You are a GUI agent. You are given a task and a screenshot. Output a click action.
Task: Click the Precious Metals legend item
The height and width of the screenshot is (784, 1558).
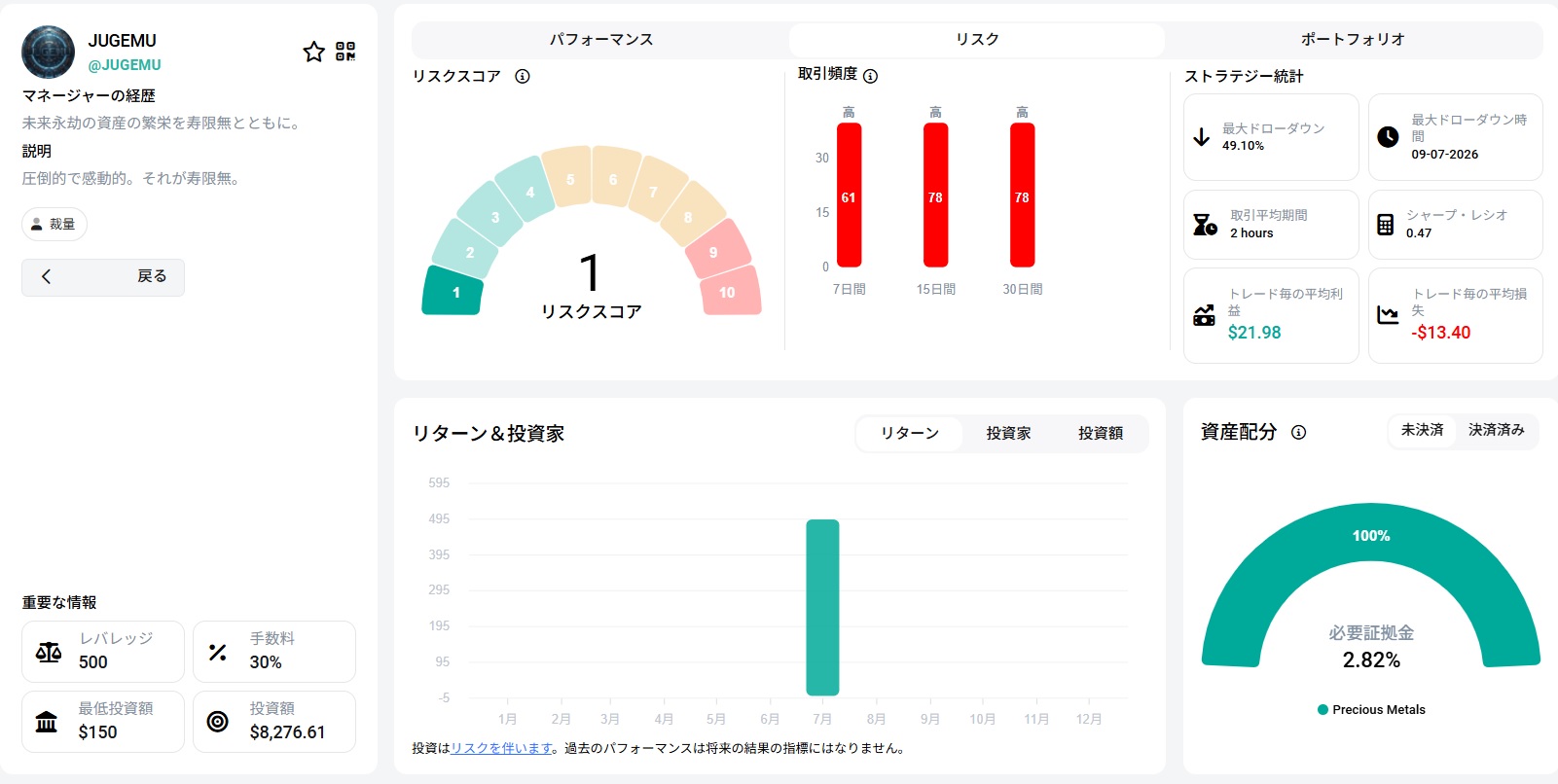[1371, 710]
